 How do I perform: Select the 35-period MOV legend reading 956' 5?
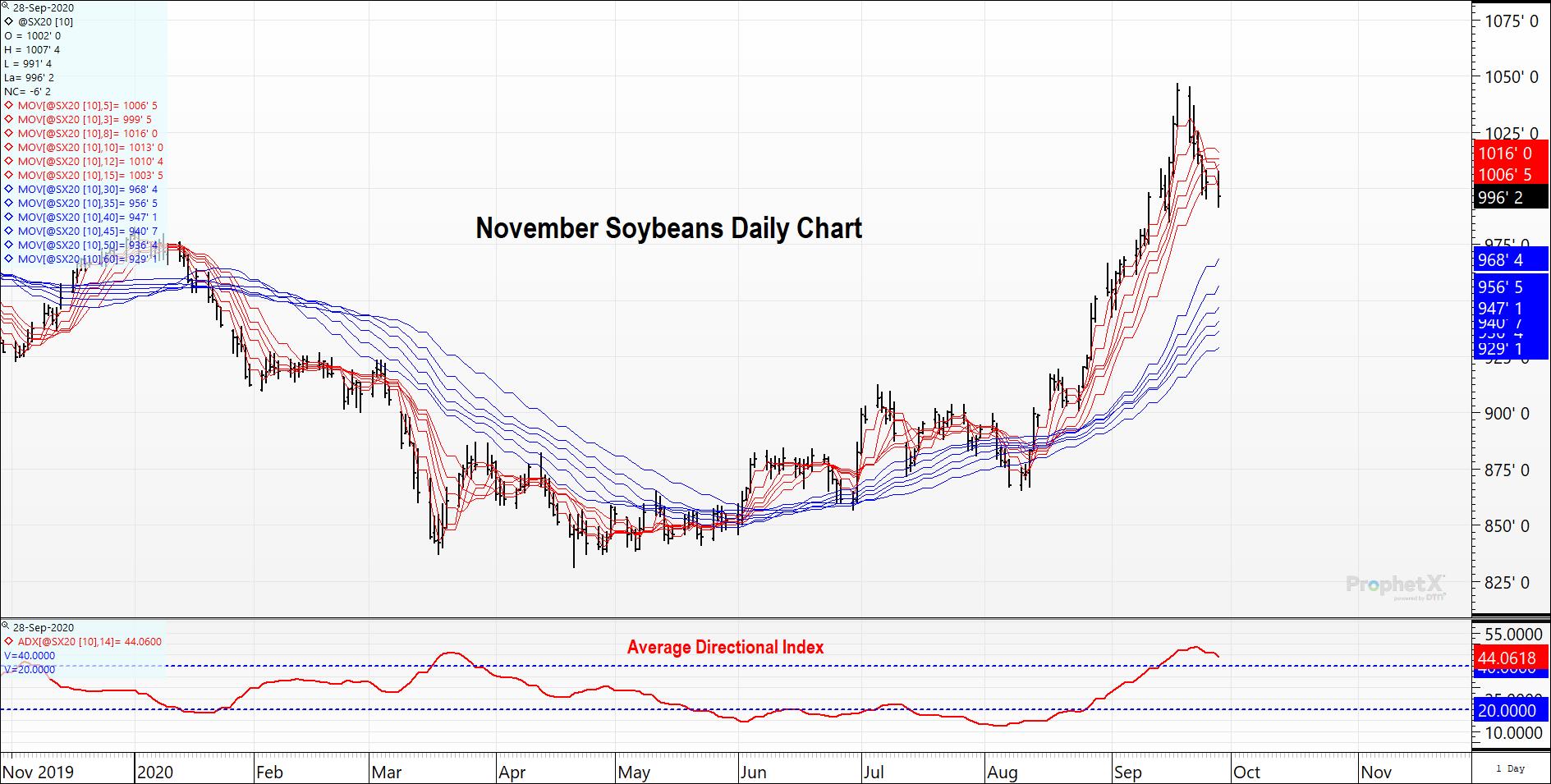[x=88, y=204]
